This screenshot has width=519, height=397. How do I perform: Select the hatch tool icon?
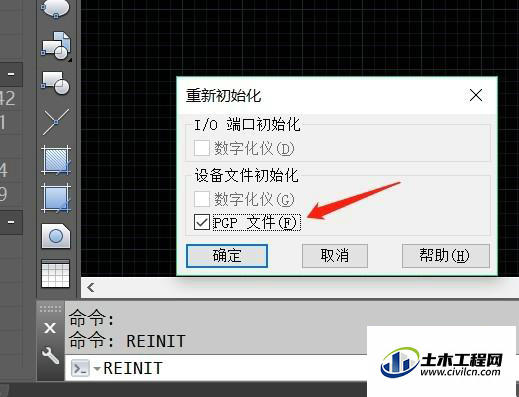pos(56,160)
